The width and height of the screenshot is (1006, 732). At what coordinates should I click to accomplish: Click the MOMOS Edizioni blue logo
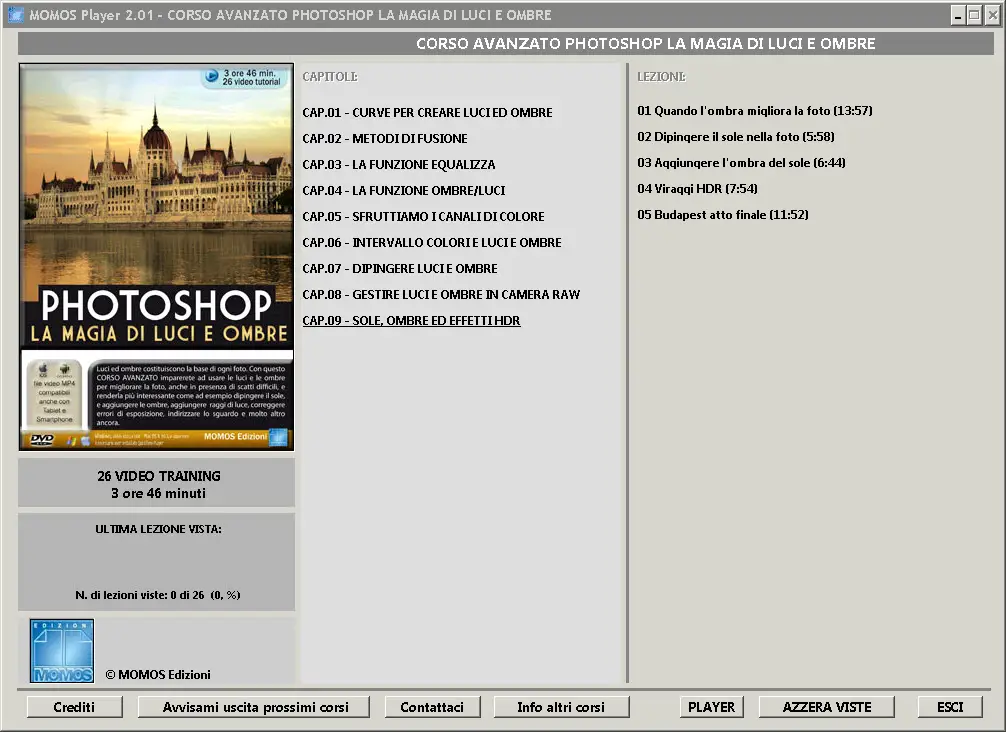point(62,651)
